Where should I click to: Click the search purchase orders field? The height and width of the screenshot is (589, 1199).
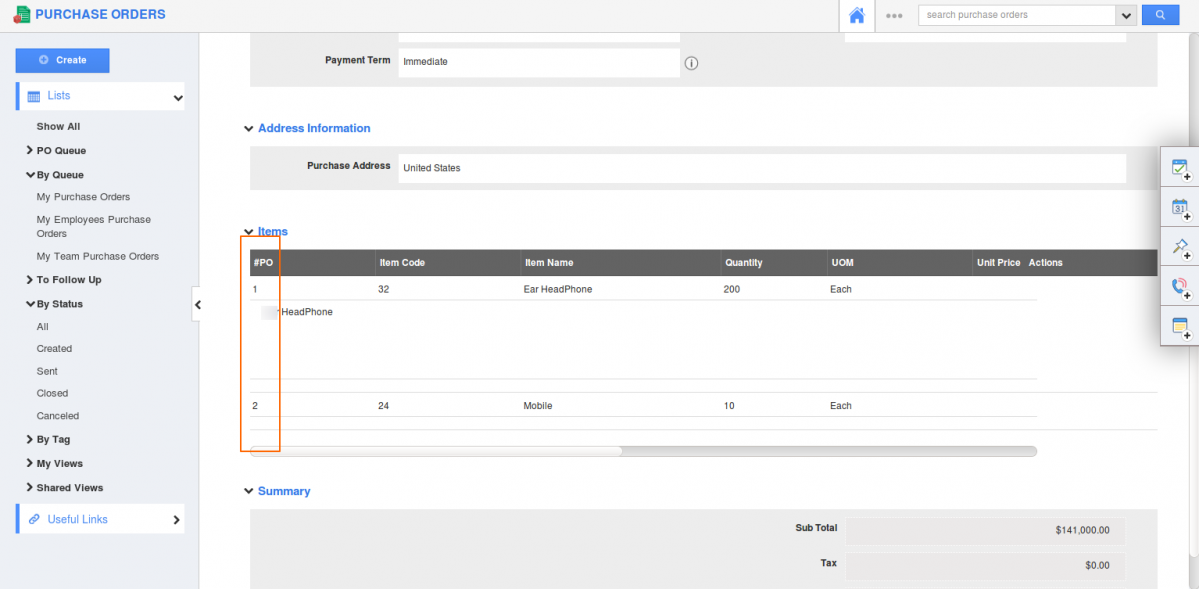pos(1015,15)
